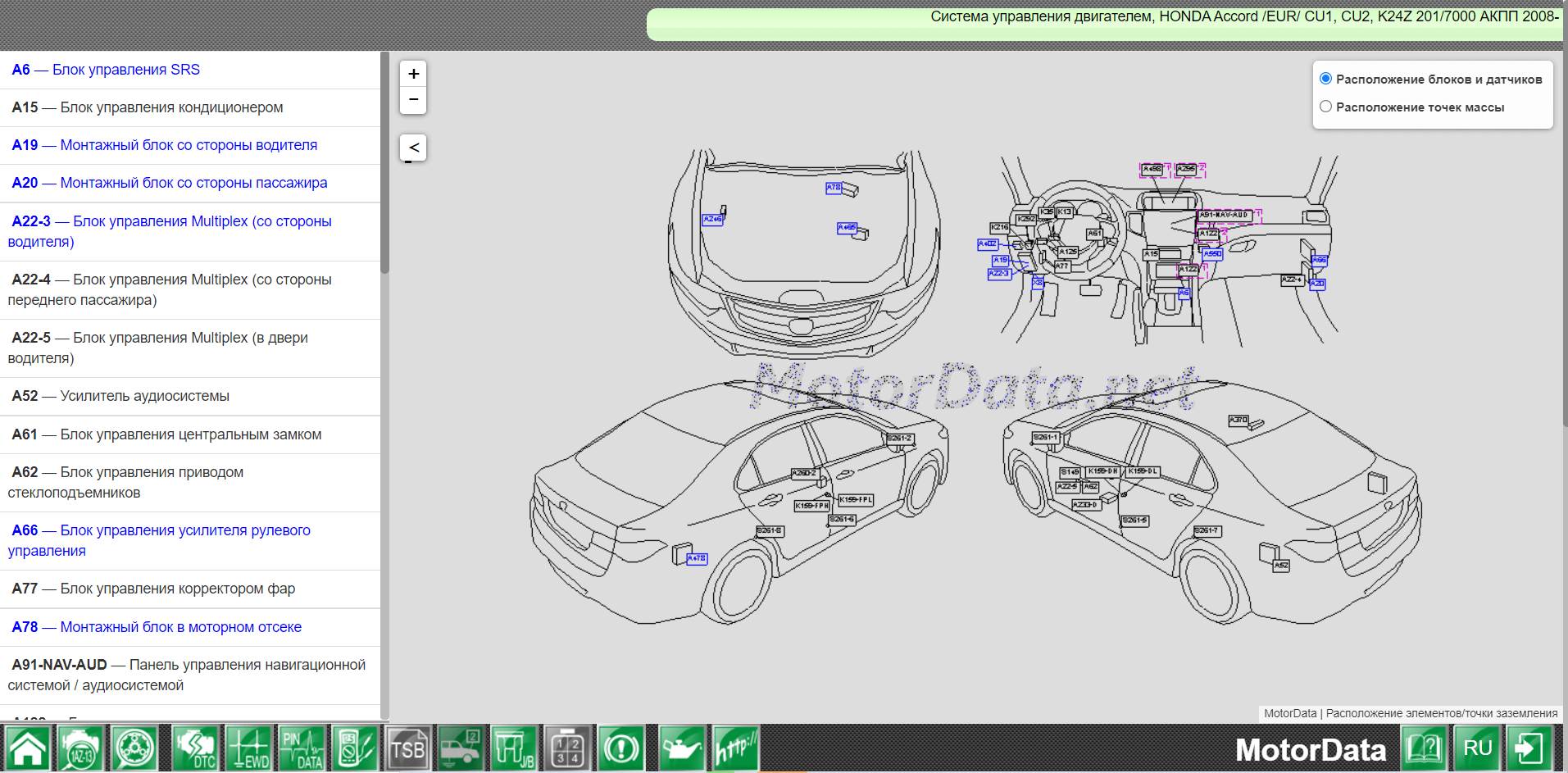Click the A91-NAV-AUD label on dashboard diagram
This screenshot has width=1568, height=773.
pos(1224,215)
